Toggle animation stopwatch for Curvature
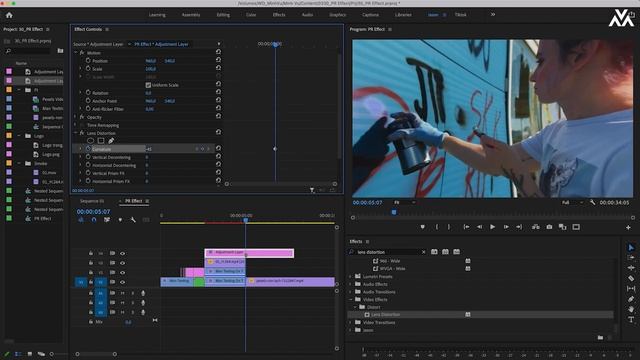Viewport: 640px width, 360px height. click(x=88, y=149)
